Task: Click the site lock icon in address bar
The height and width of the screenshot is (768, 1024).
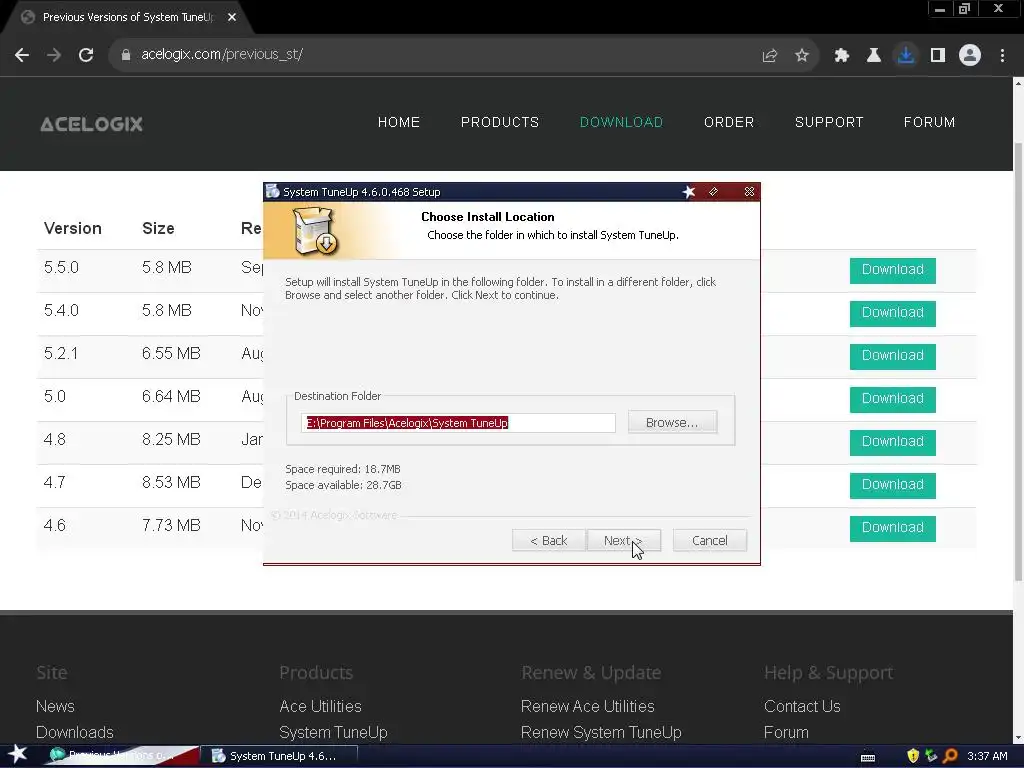Action: click(x=126, y=55)
